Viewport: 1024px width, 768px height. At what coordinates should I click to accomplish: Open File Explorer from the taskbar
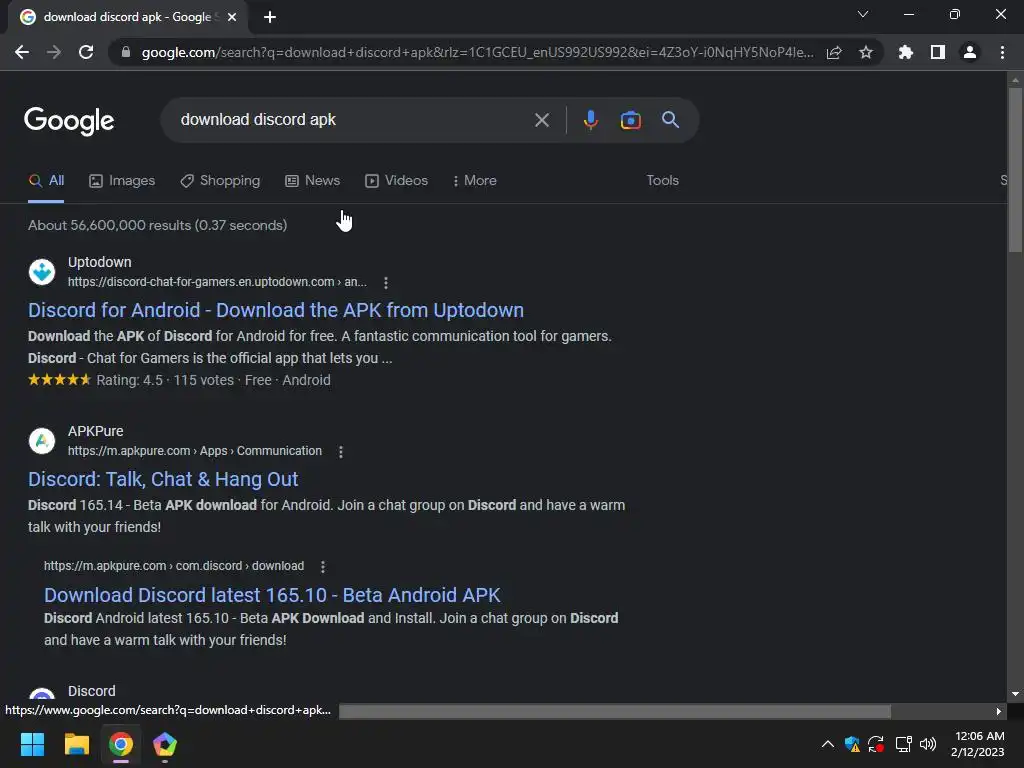(76, 744)
